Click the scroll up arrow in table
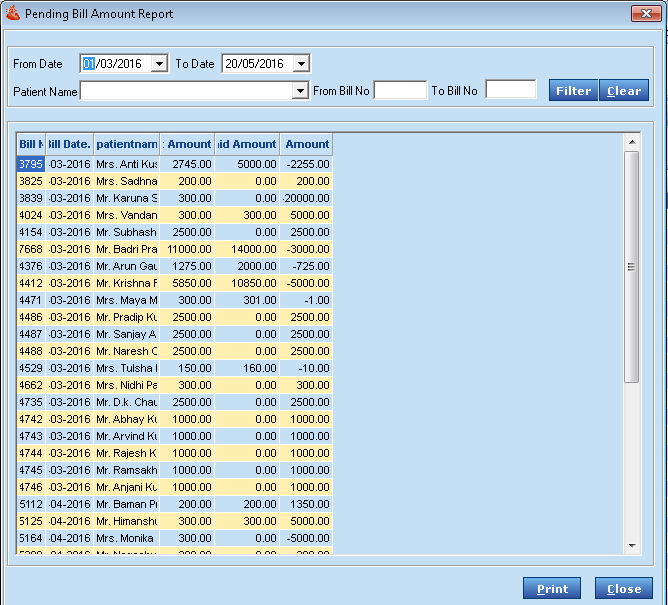 631,144
